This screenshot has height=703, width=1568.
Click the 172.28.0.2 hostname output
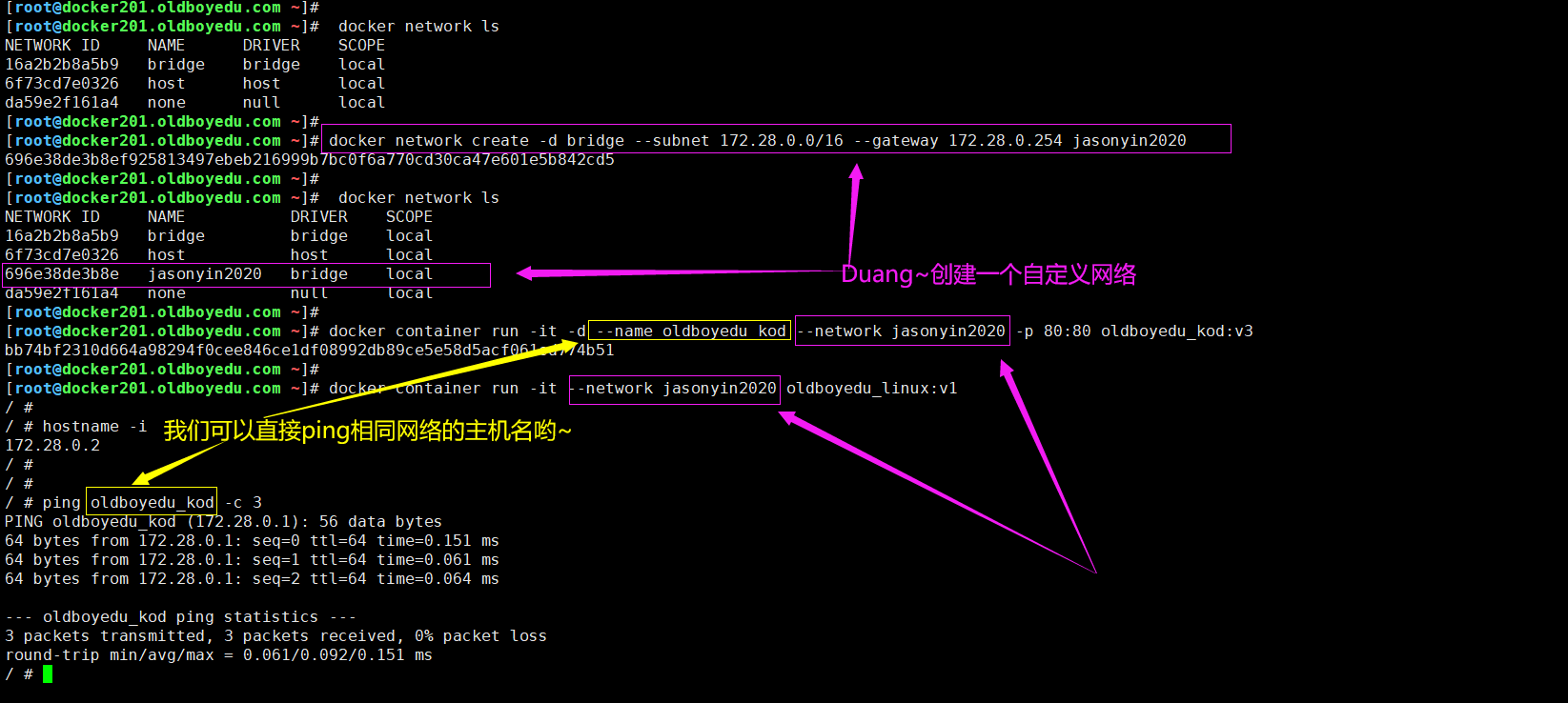tap(52, 445)
